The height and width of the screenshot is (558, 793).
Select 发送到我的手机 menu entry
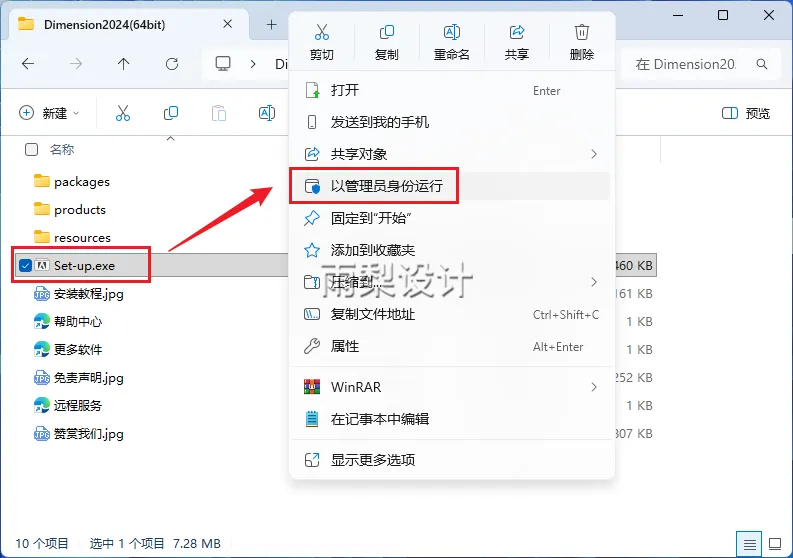click(452, 122)
